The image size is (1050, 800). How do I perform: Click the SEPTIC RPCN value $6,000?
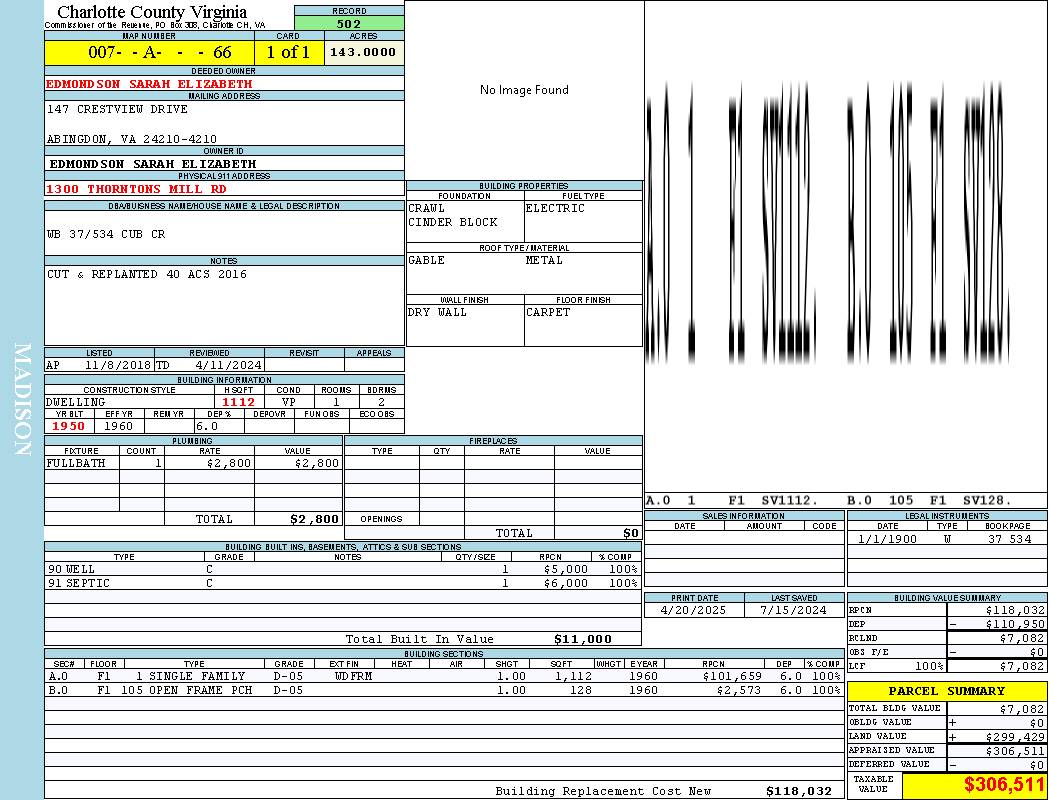point(566,583)
